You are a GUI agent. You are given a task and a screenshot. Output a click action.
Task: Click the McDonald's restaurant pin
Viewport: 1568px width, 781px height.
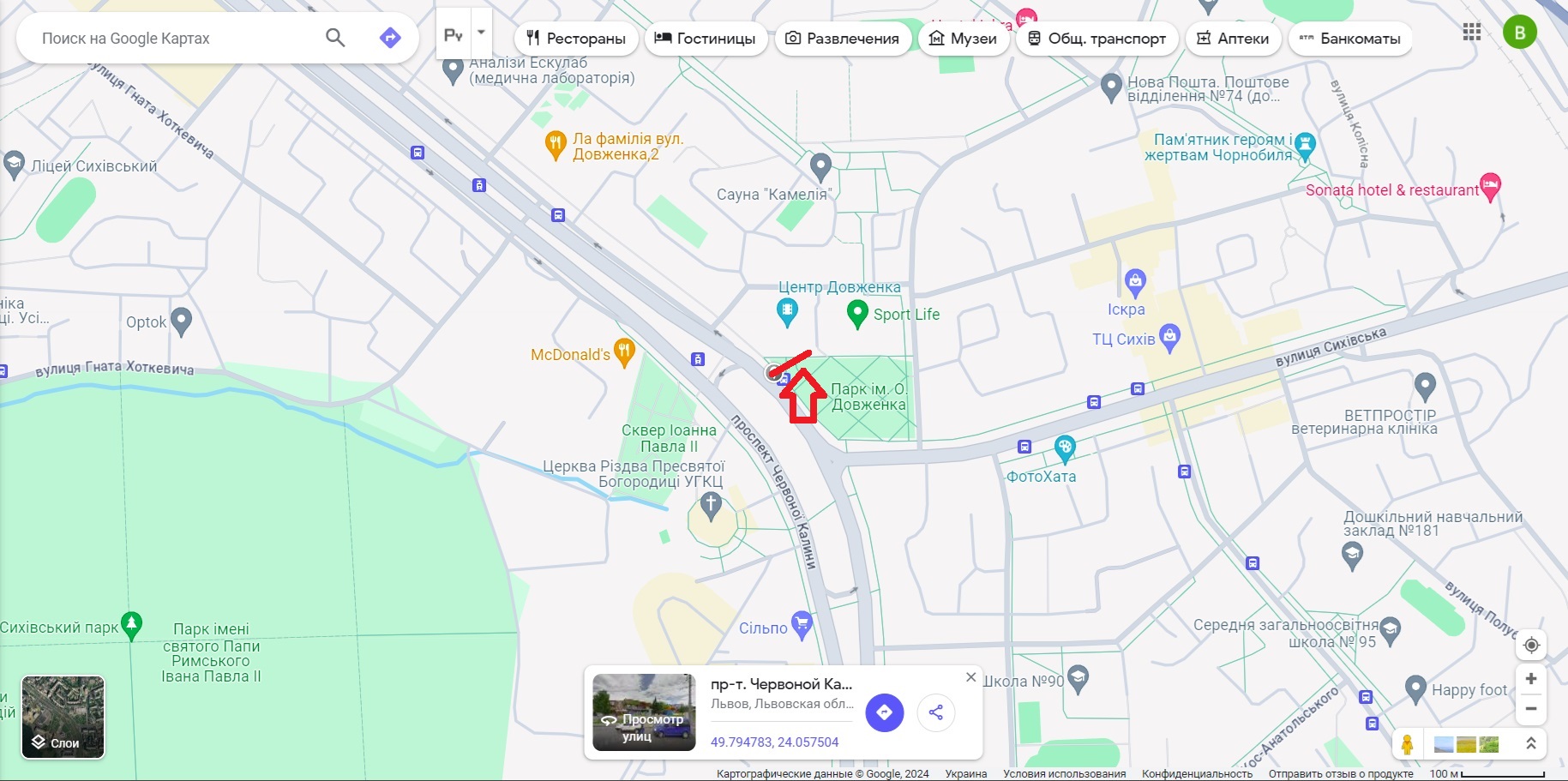pos(625,353)
